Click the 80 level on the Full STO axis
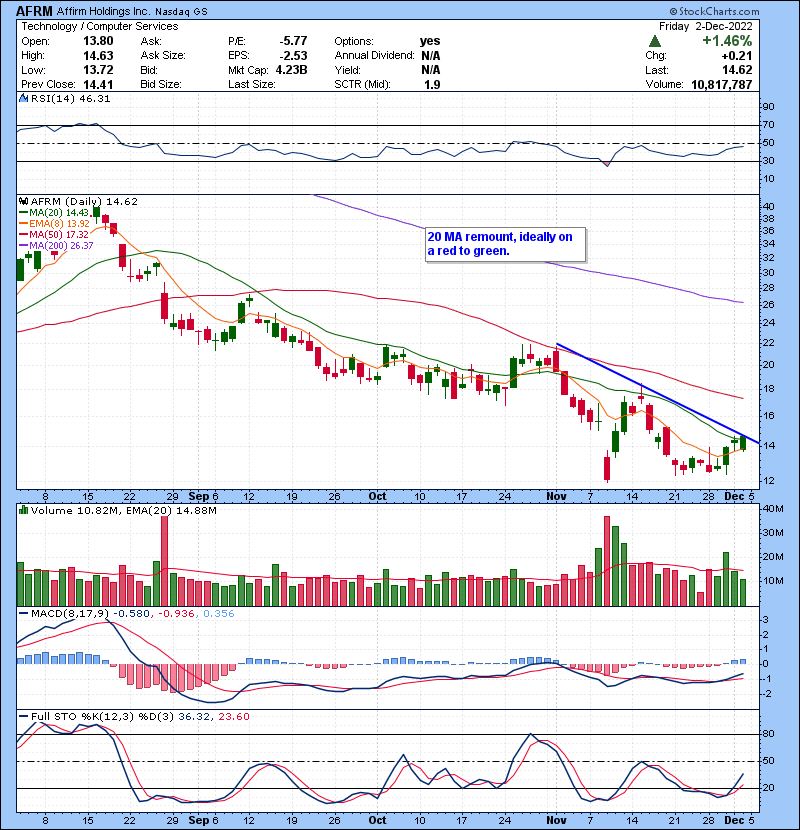This screenshot has width=800, height=830. 768,734
